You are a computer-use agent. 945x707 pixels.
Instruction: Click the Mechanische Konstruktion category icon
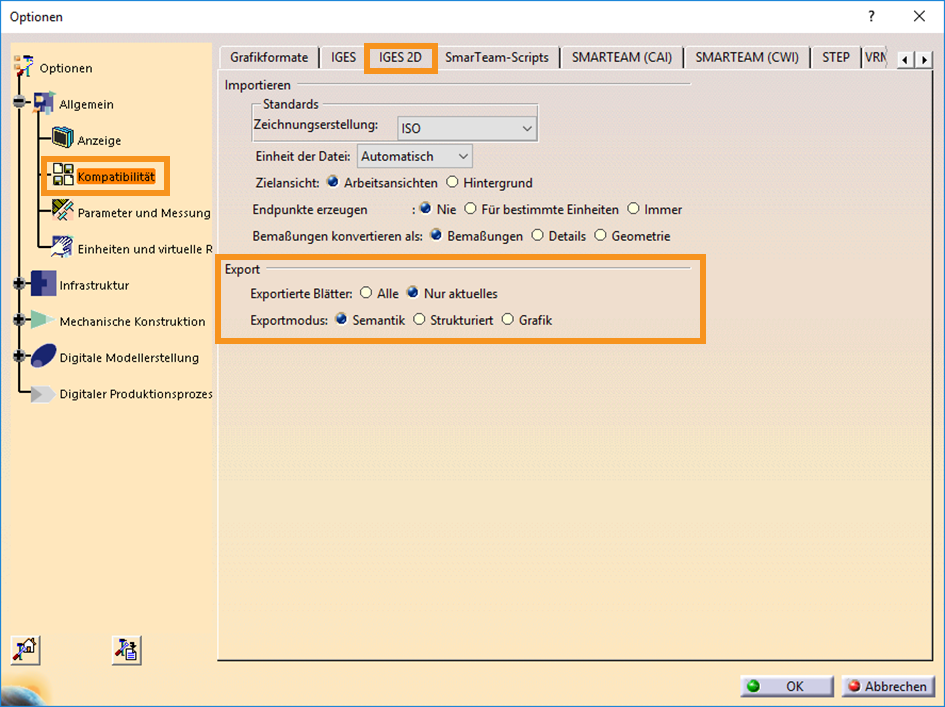click(x=43, y=321)
